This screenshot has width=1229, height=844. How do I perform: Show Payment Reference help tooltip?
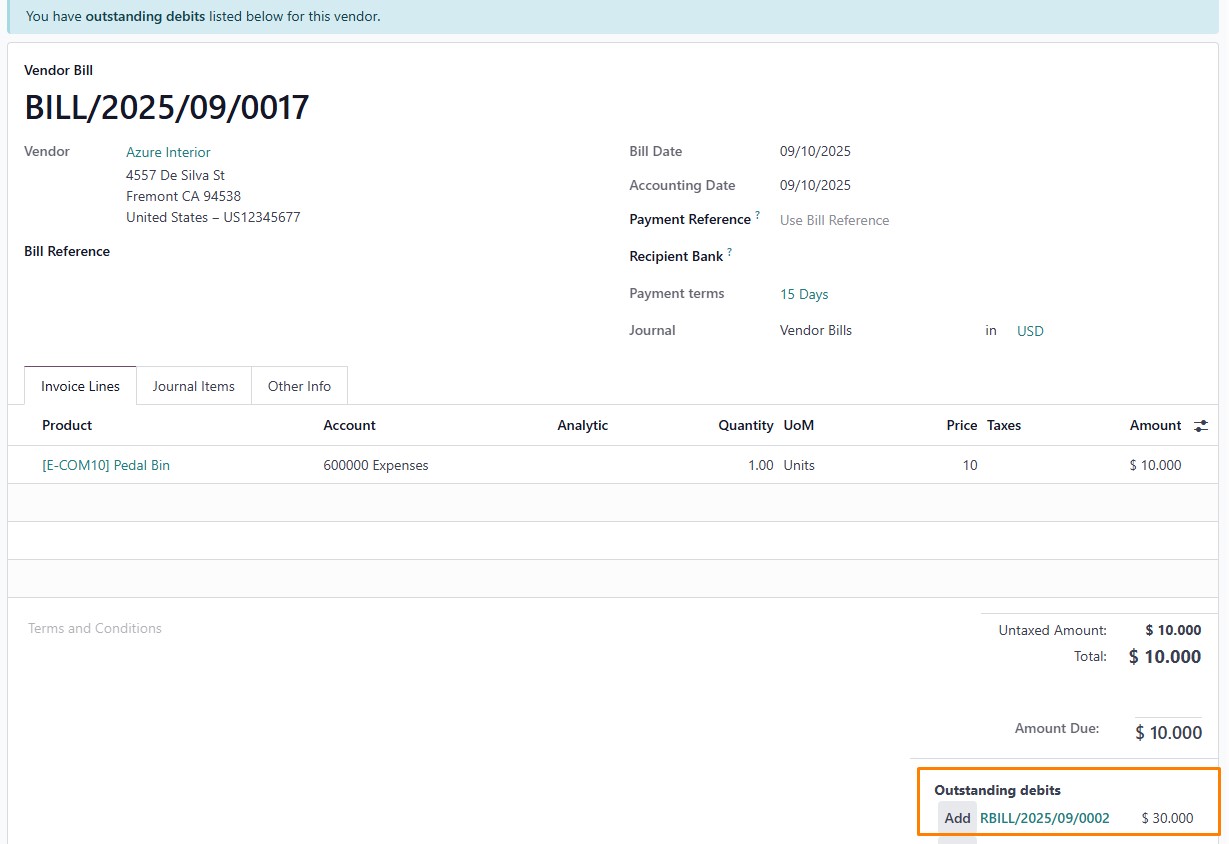click(x=757, y=215)
